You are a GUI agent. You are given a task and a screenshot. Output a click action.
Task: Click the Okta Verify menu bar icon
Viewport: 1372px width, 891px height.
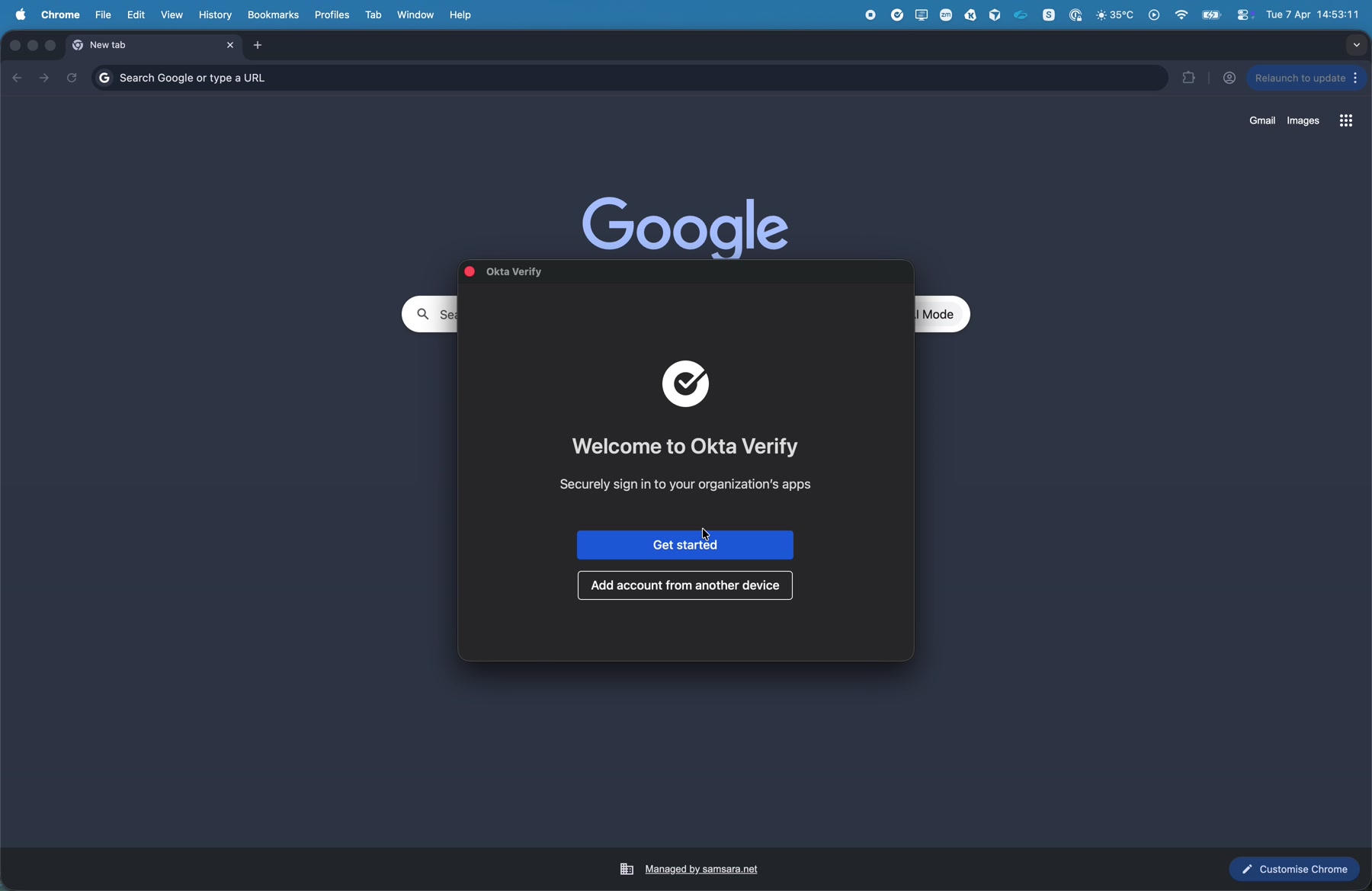click(897, 14)
